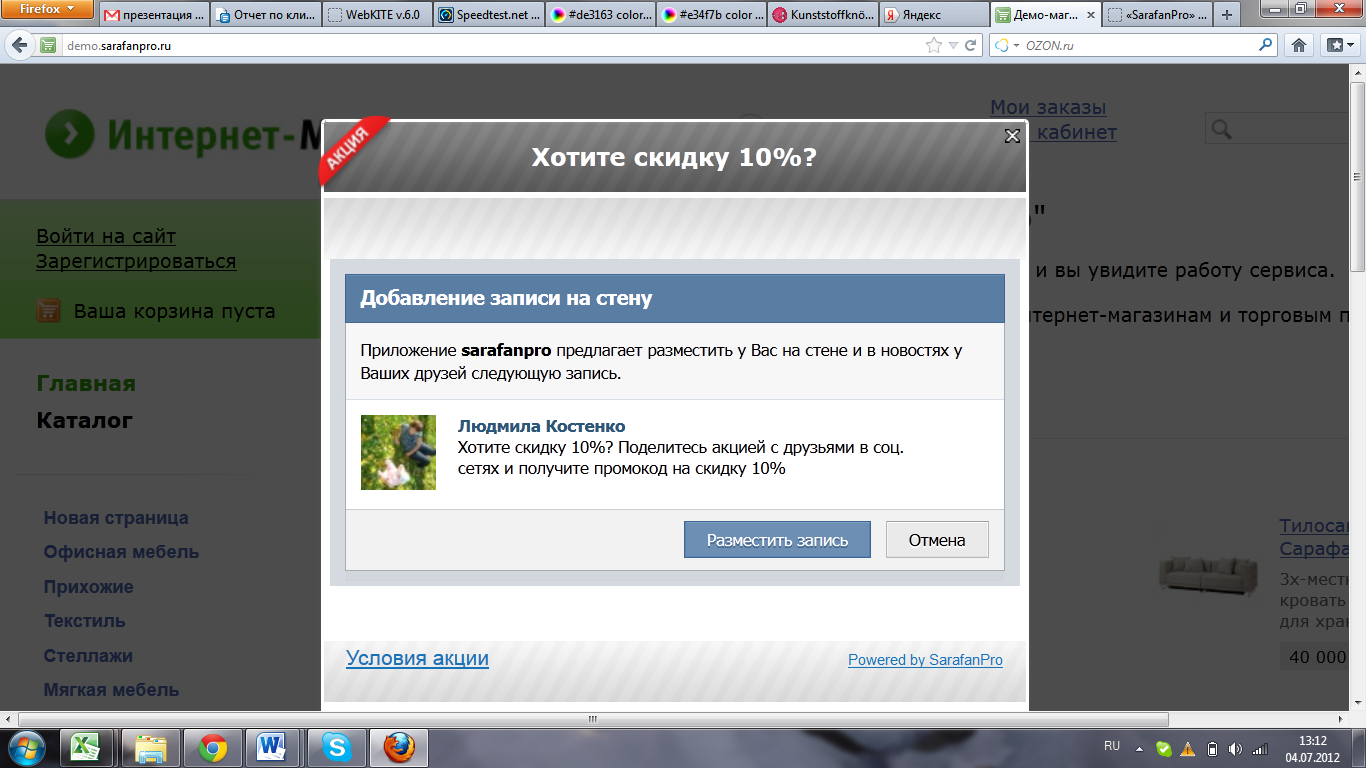
Task: Switch to the Speedtest.net tab
Action: pyautogui.click(x=489, y=15)
